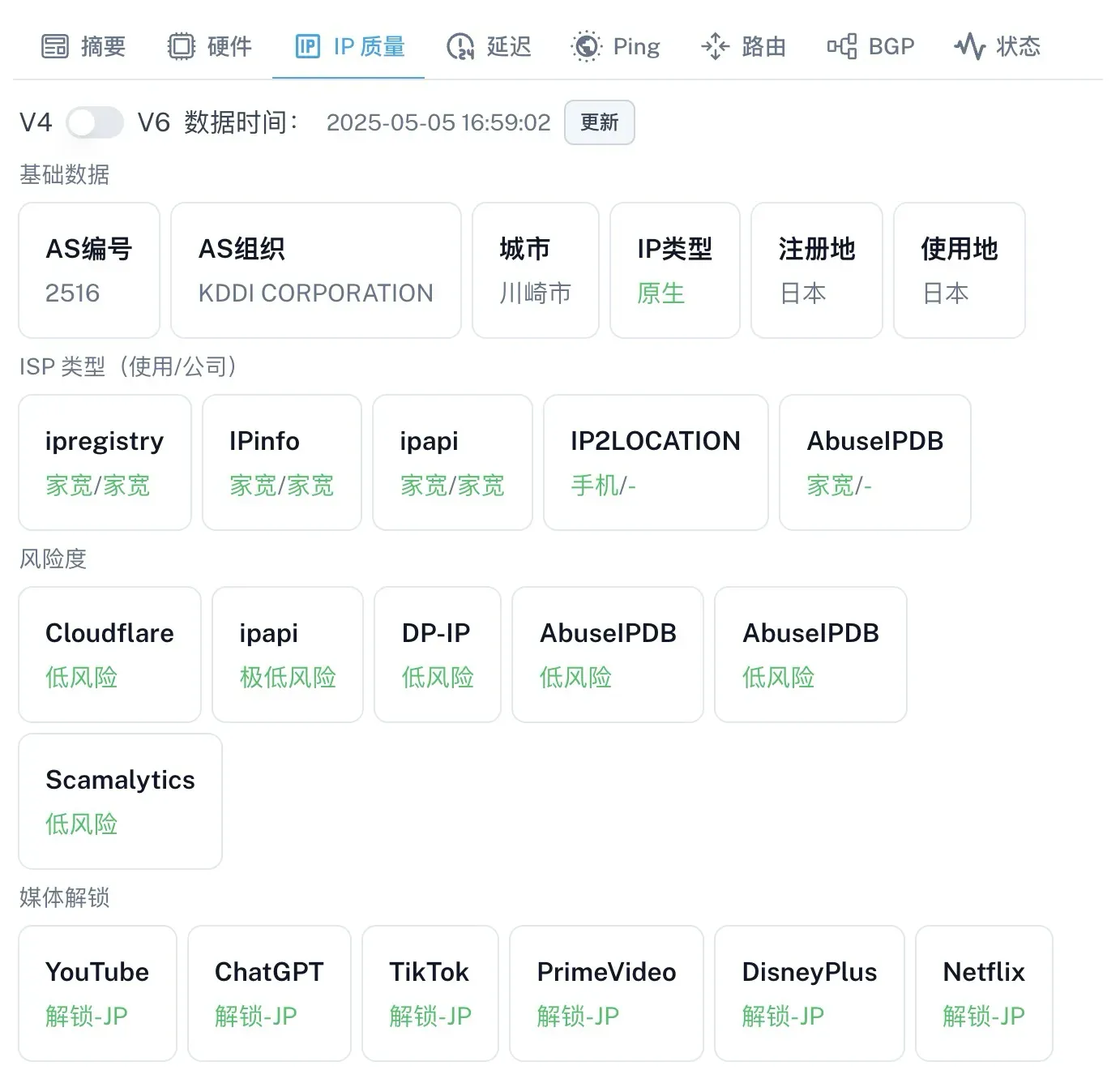The image size is (1120, 1083).
Task: Open the 延迟 tab
Action: [x=489, y=47]
